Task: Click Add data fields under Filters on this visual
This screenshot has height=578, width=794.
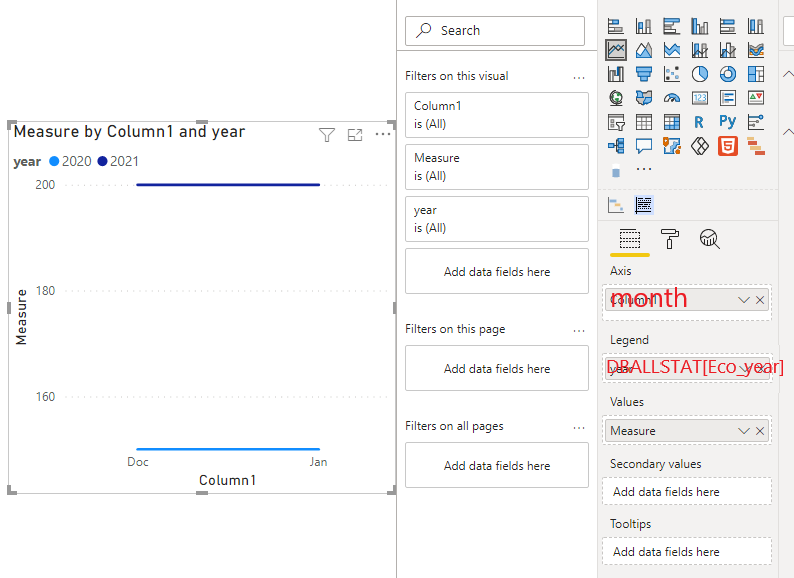Action: pos(497,271)
